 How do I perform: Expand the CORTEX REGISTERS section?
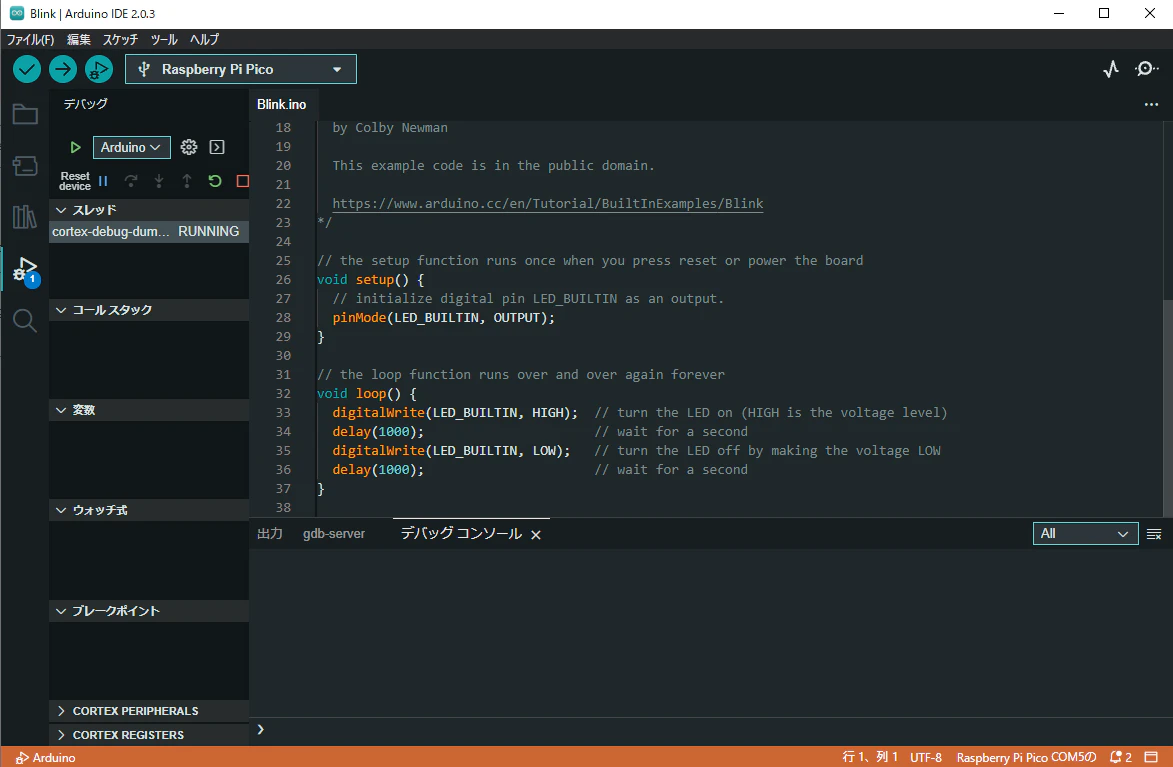coord(149,735)
